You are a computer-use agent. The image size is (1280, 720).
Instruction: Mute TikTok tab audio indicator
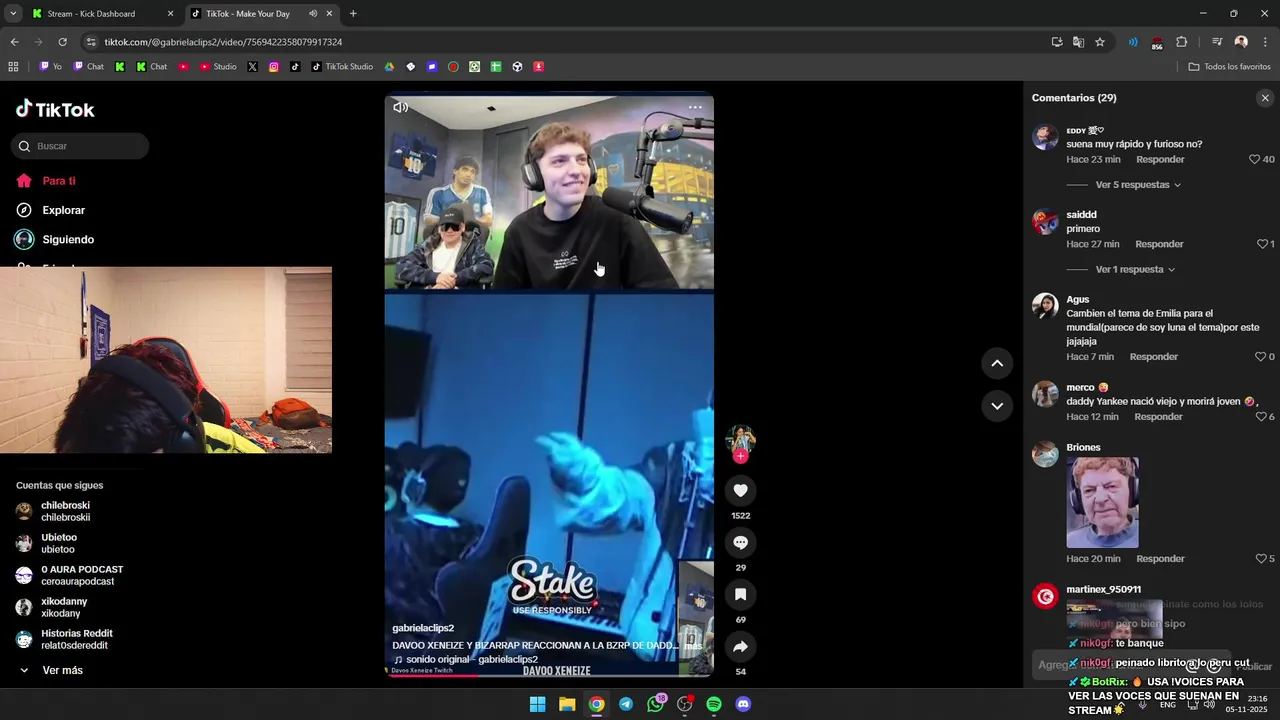point(313,14)
